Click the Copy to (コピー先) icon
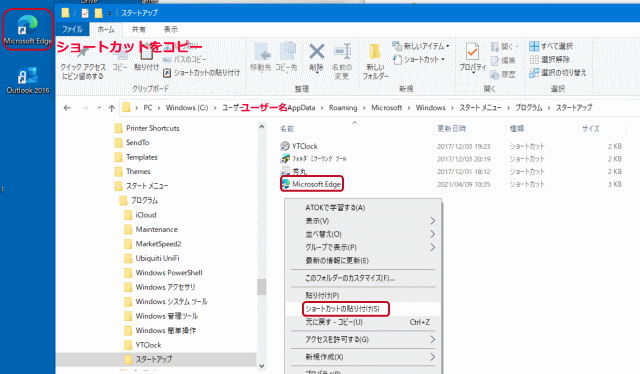This screenshot has width=640, height=374. [287, 57]
